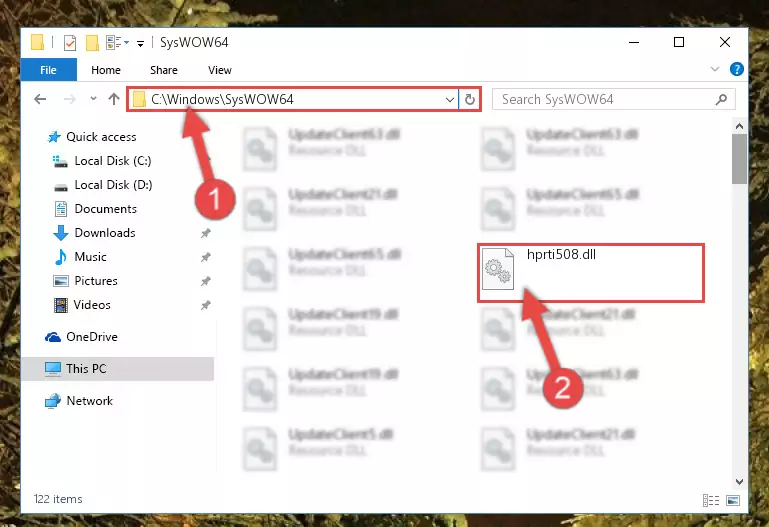Open Downloads in the sidebar
Screen dimensions: 769x527
(95, 233)
